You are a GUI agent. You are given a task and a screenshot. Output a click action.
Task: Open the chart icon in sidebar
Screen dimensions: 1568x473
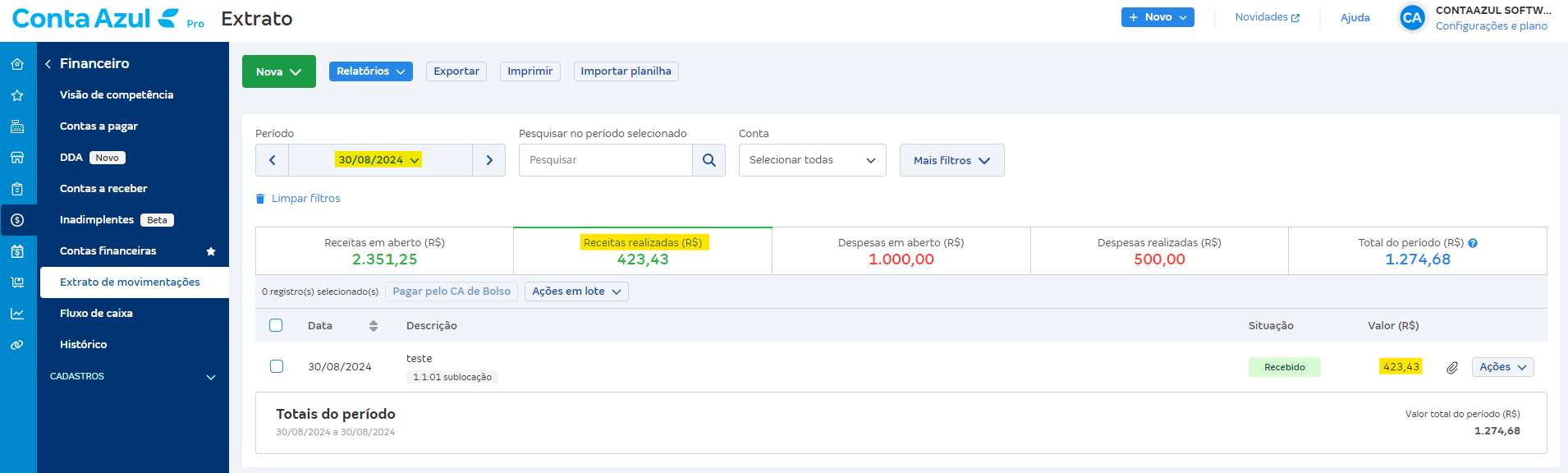pos(17,314)
